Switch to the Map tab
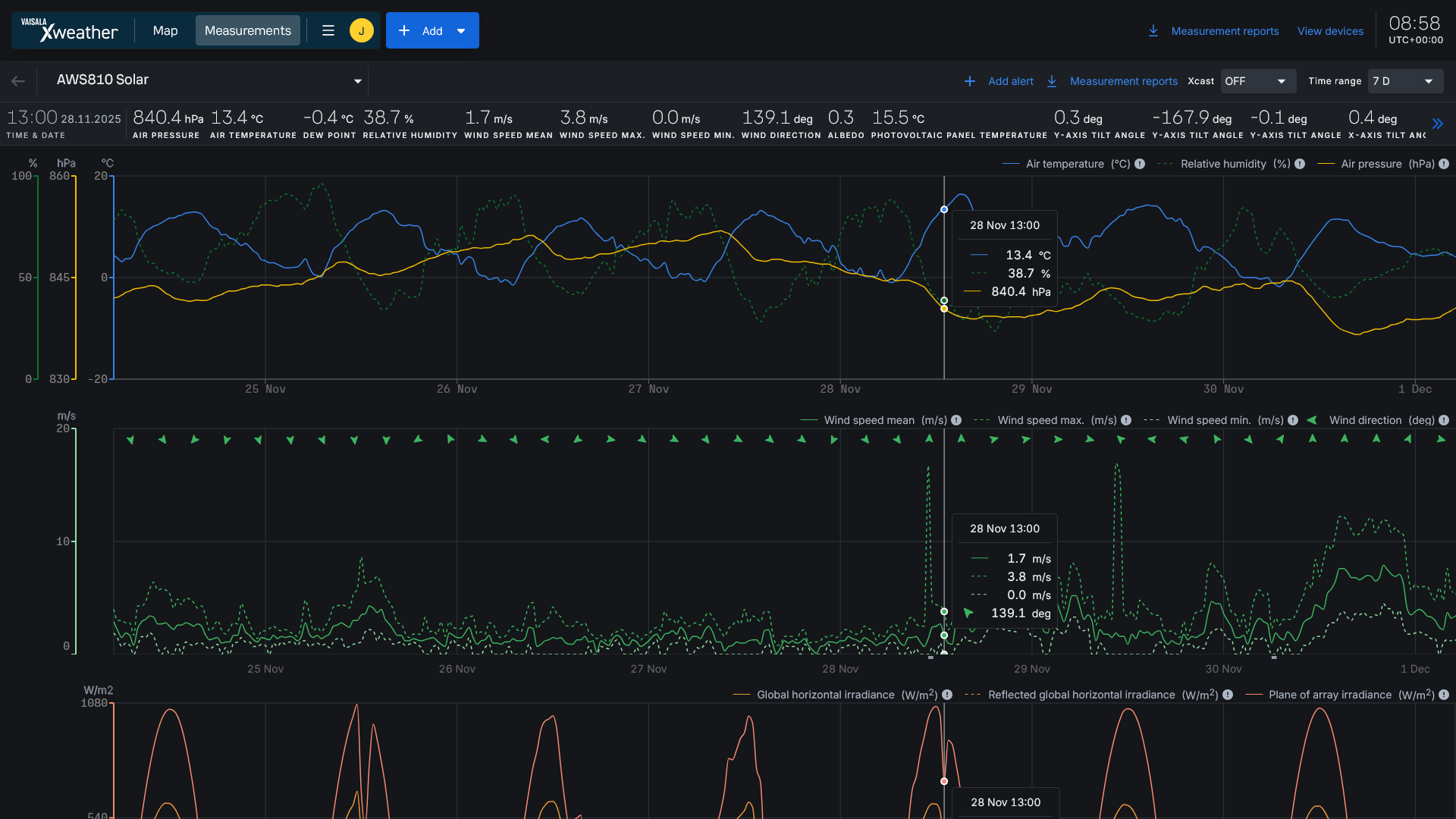Viewport: 1456px width, 819px height. tap(165, 30)
